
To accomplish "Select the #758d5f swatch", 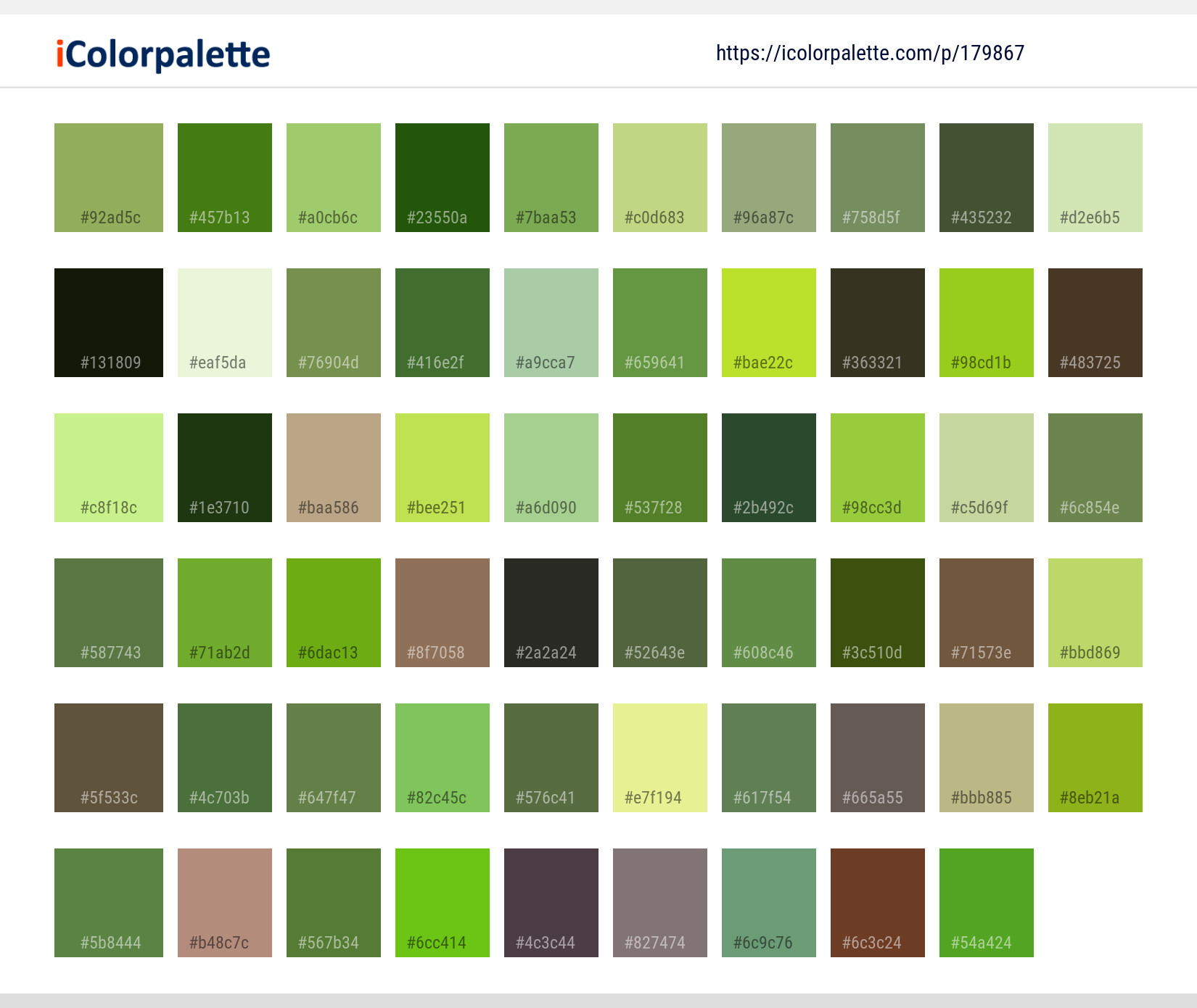I will (x=878, y=178).
